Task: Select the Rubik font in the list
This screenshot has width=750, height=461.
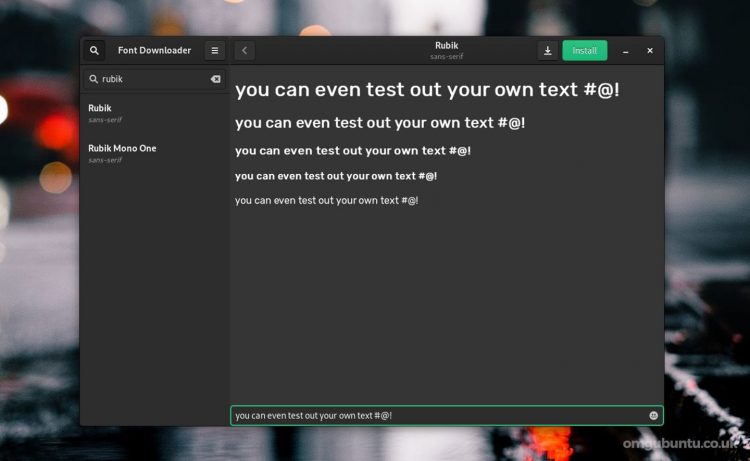Action: coord(154,113)
